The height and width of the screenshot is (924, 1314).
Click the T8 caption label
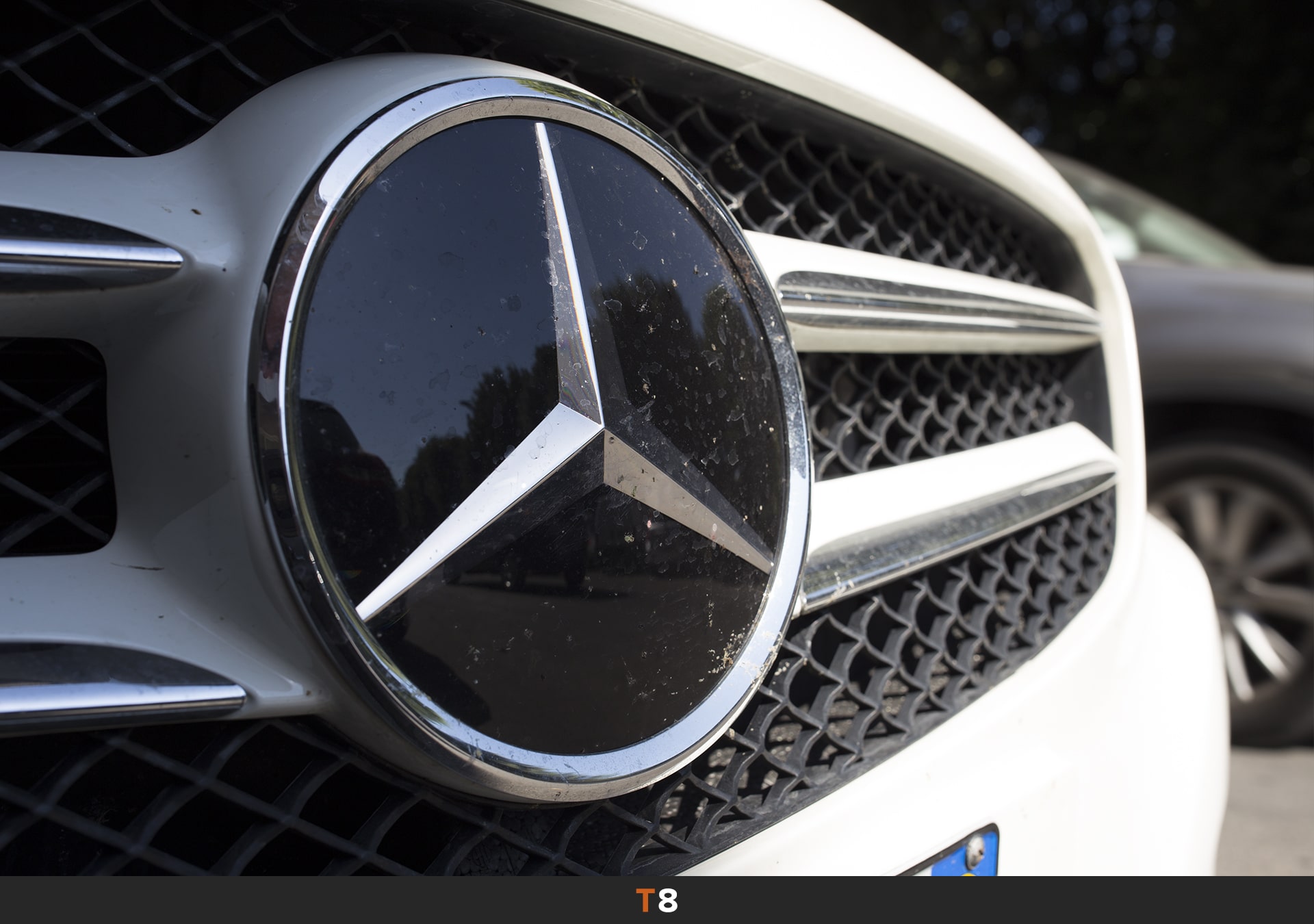pyautogui.click(x=657, y=901)
